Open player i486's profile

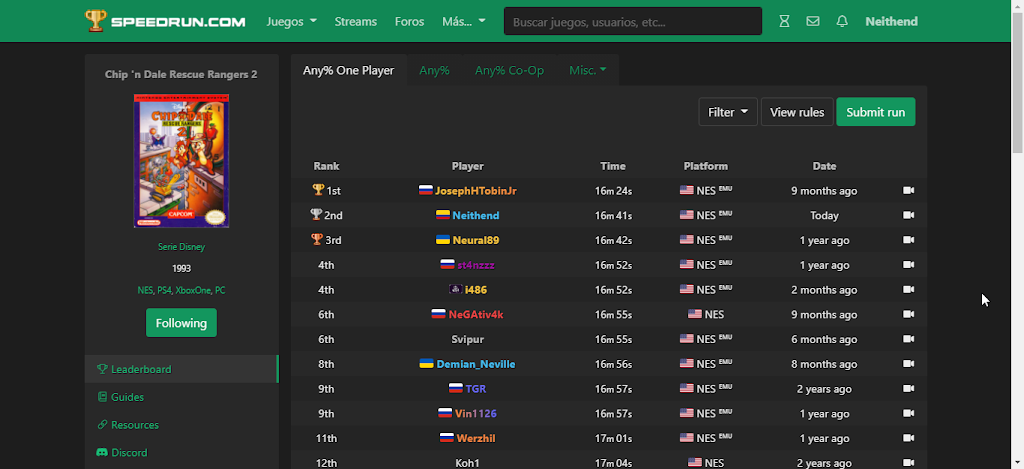tap(475, 290)
